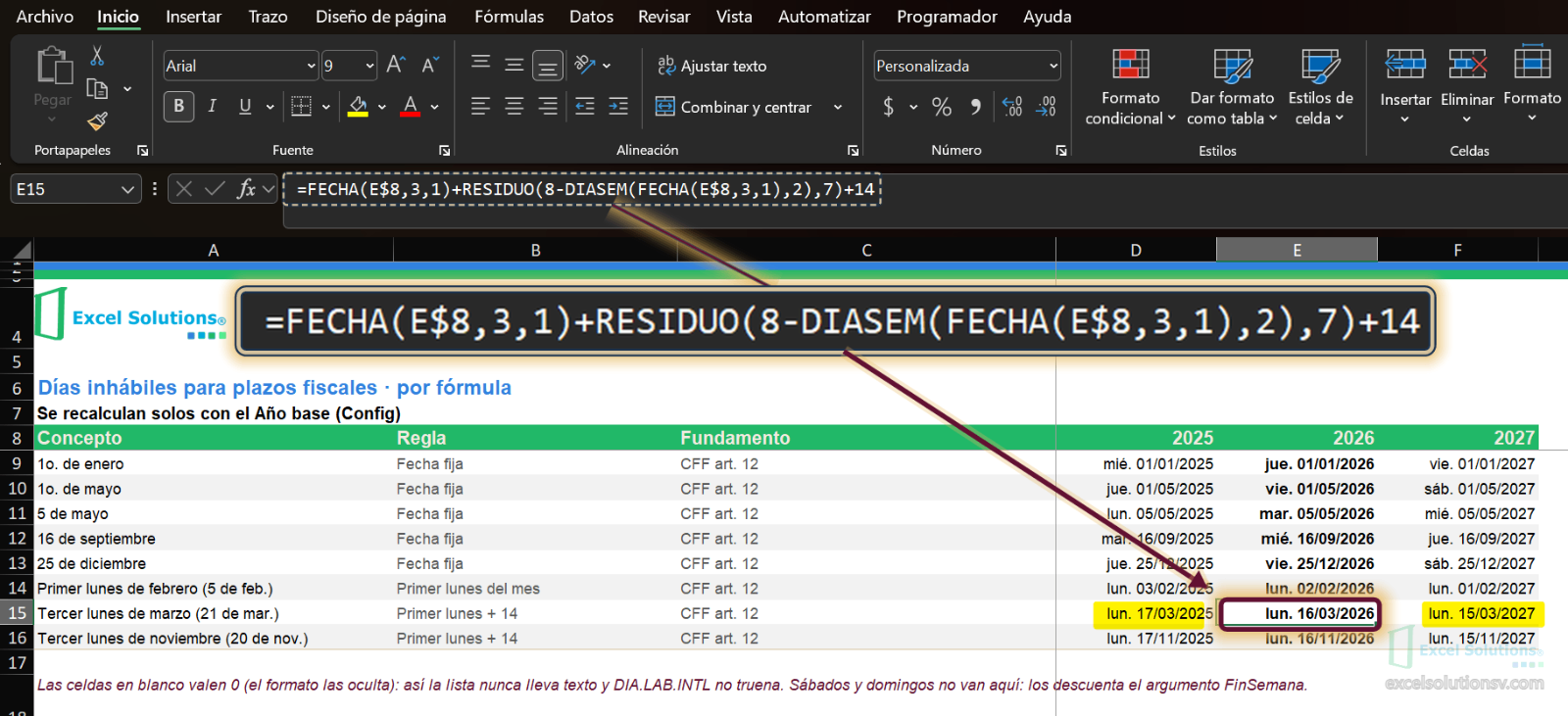Click the align left icon

point(480,106)
